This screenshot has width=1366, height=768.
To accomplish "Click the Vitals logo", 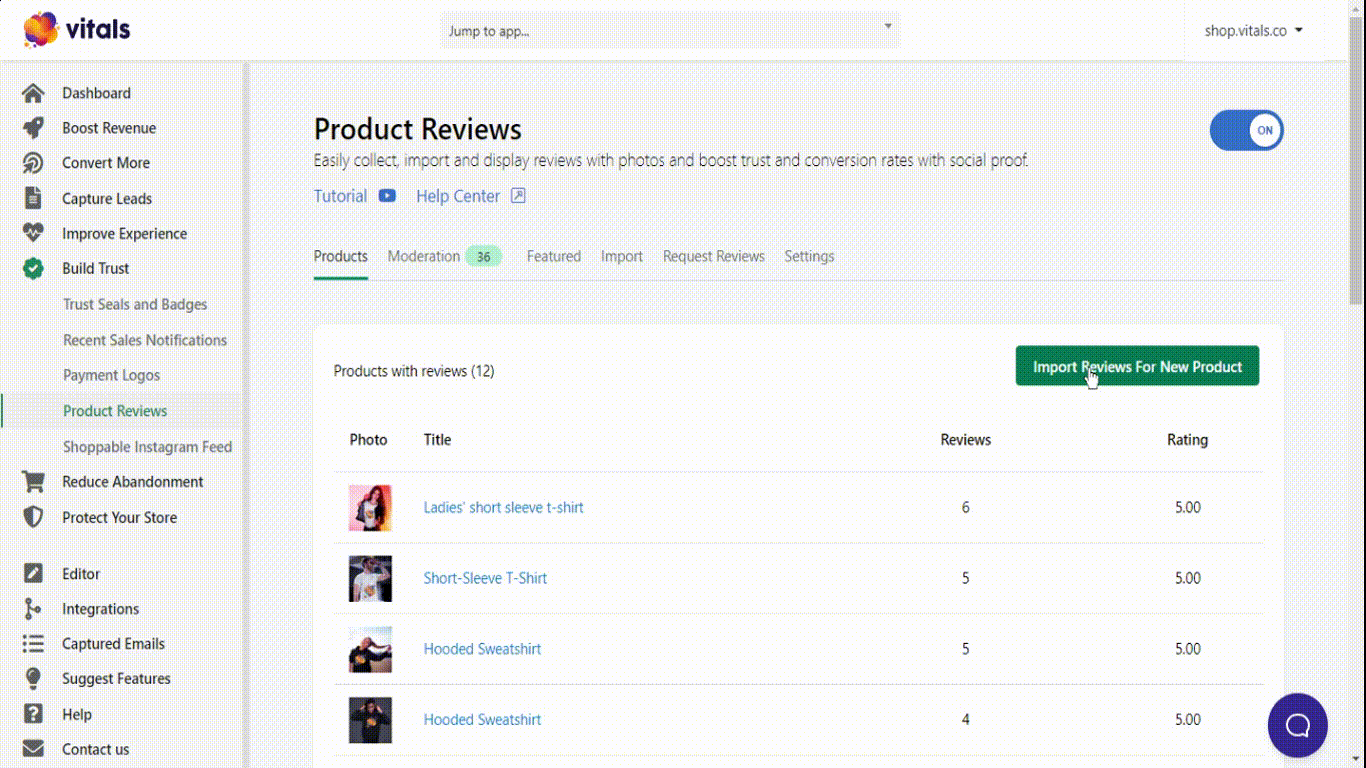I will (77, 29).
